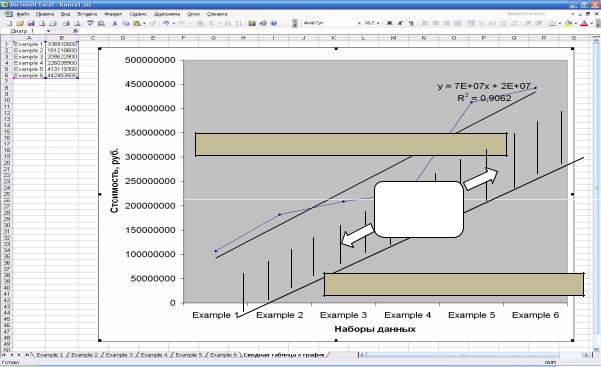Click the Paste clipboard icon
Viewport: 601px width, 367px height.
click(x=136, y=23)
